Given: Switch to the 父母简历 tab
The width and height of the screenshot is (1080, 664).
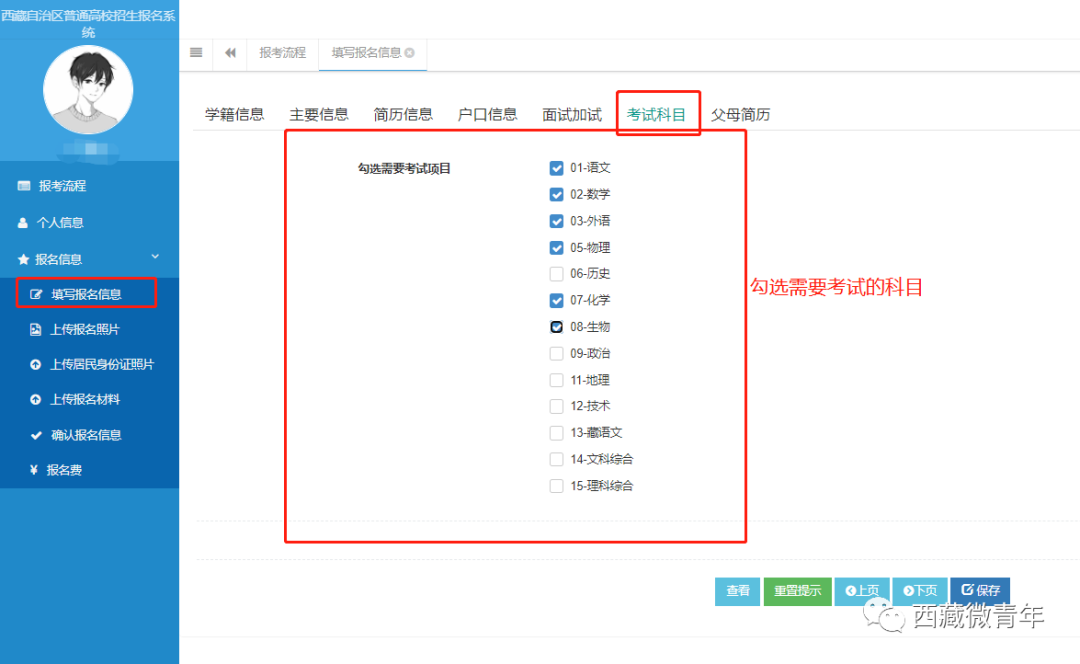Looking at the screenshot, I should click(740, 114).
